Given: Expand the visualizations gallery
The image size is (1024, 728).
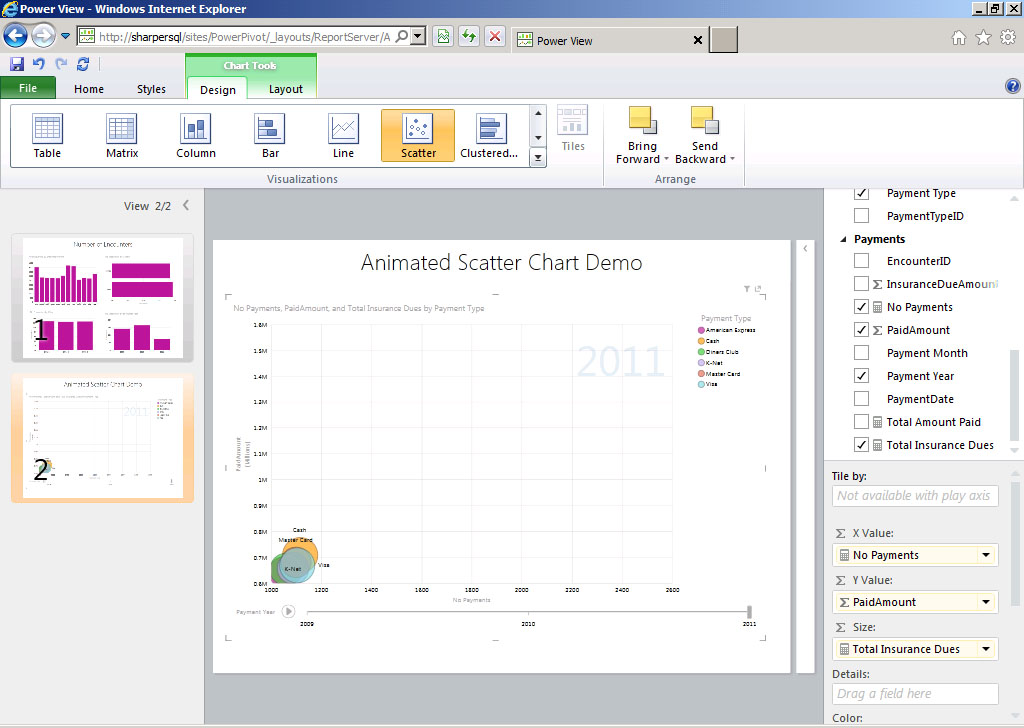Looking at the screenshot, I should point(538,158).
